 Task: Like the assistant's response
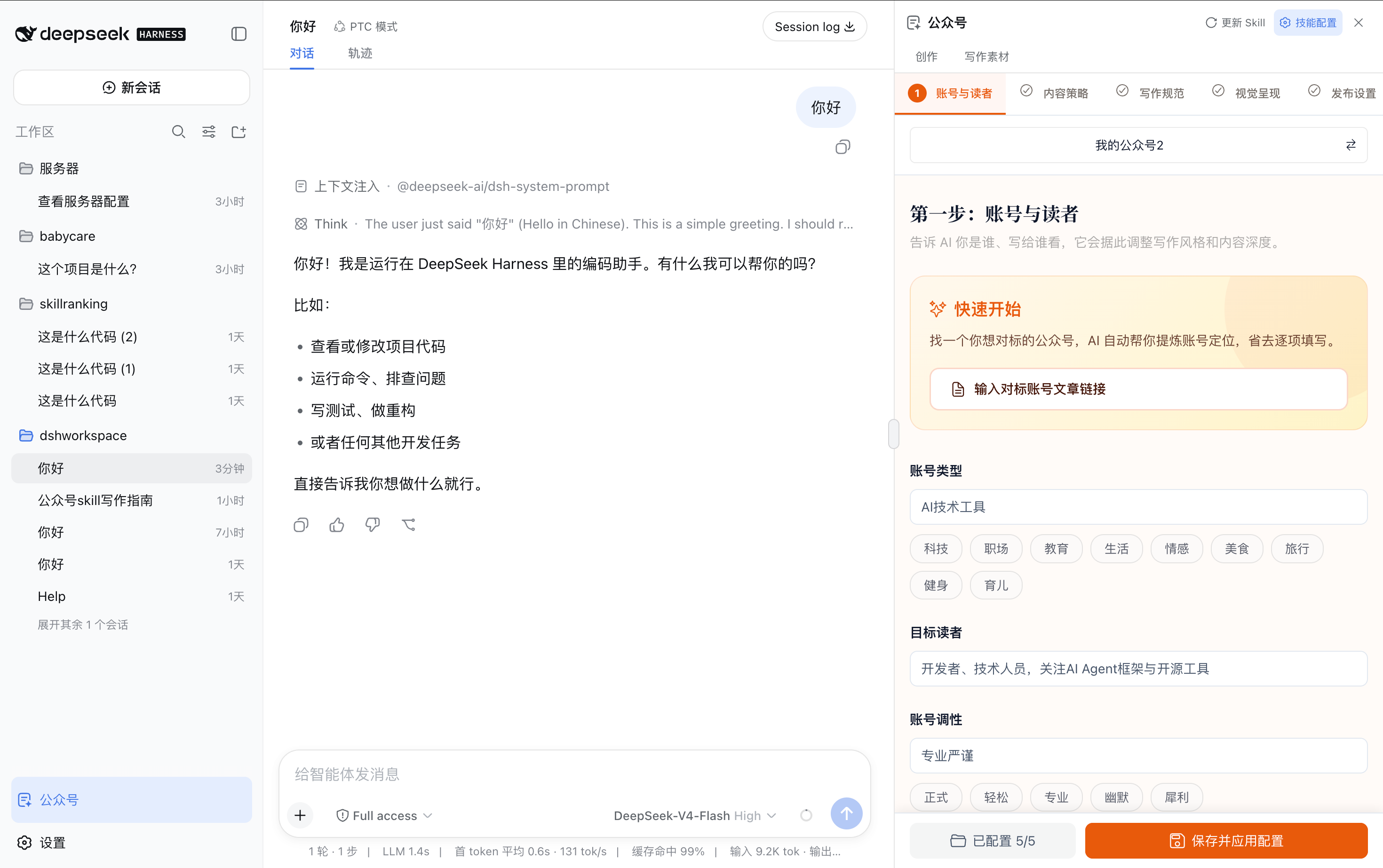click(336, 525)
